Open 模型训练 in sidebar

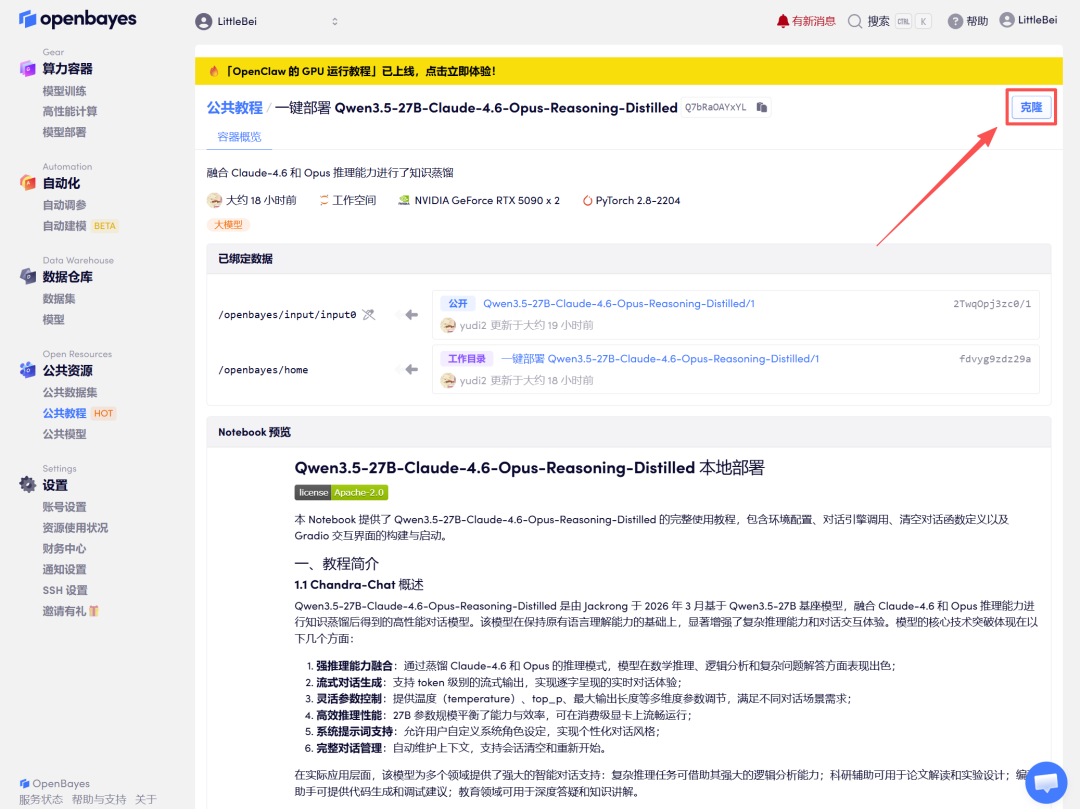(64, 91)
